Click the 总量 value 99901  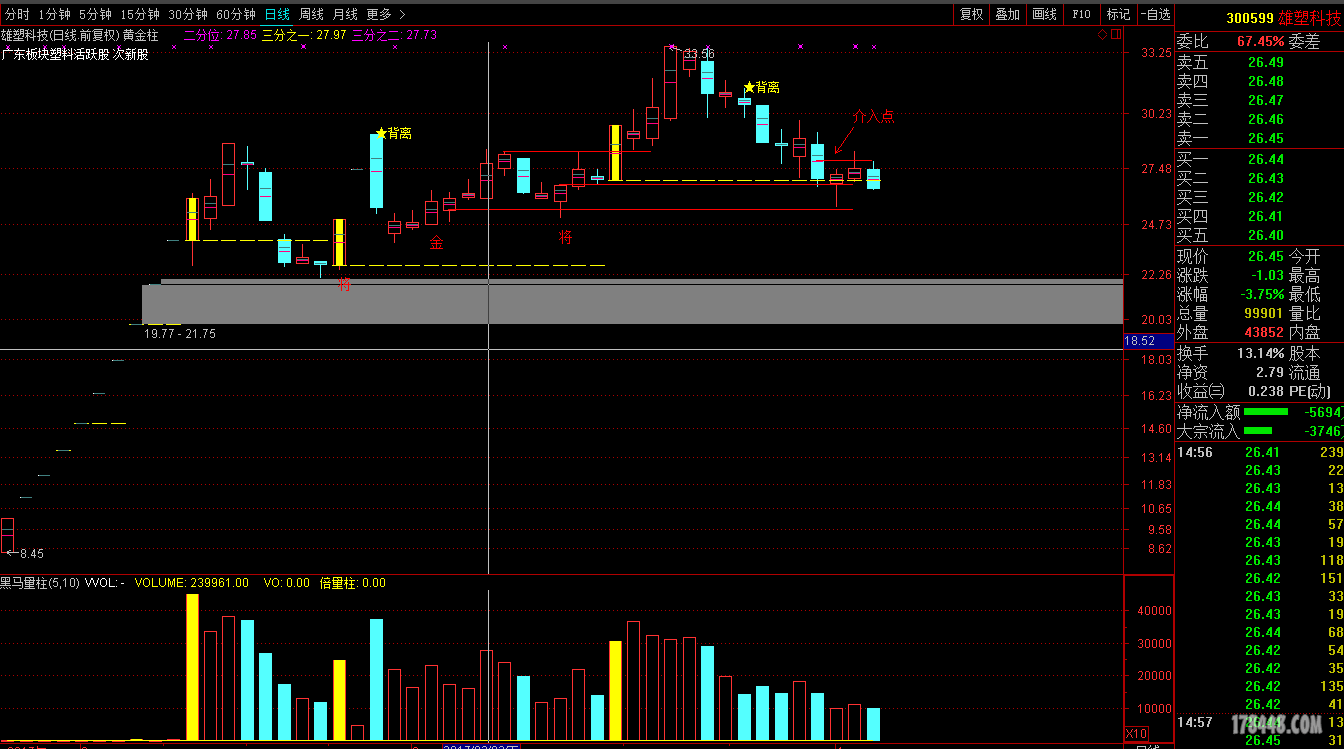1264,313
